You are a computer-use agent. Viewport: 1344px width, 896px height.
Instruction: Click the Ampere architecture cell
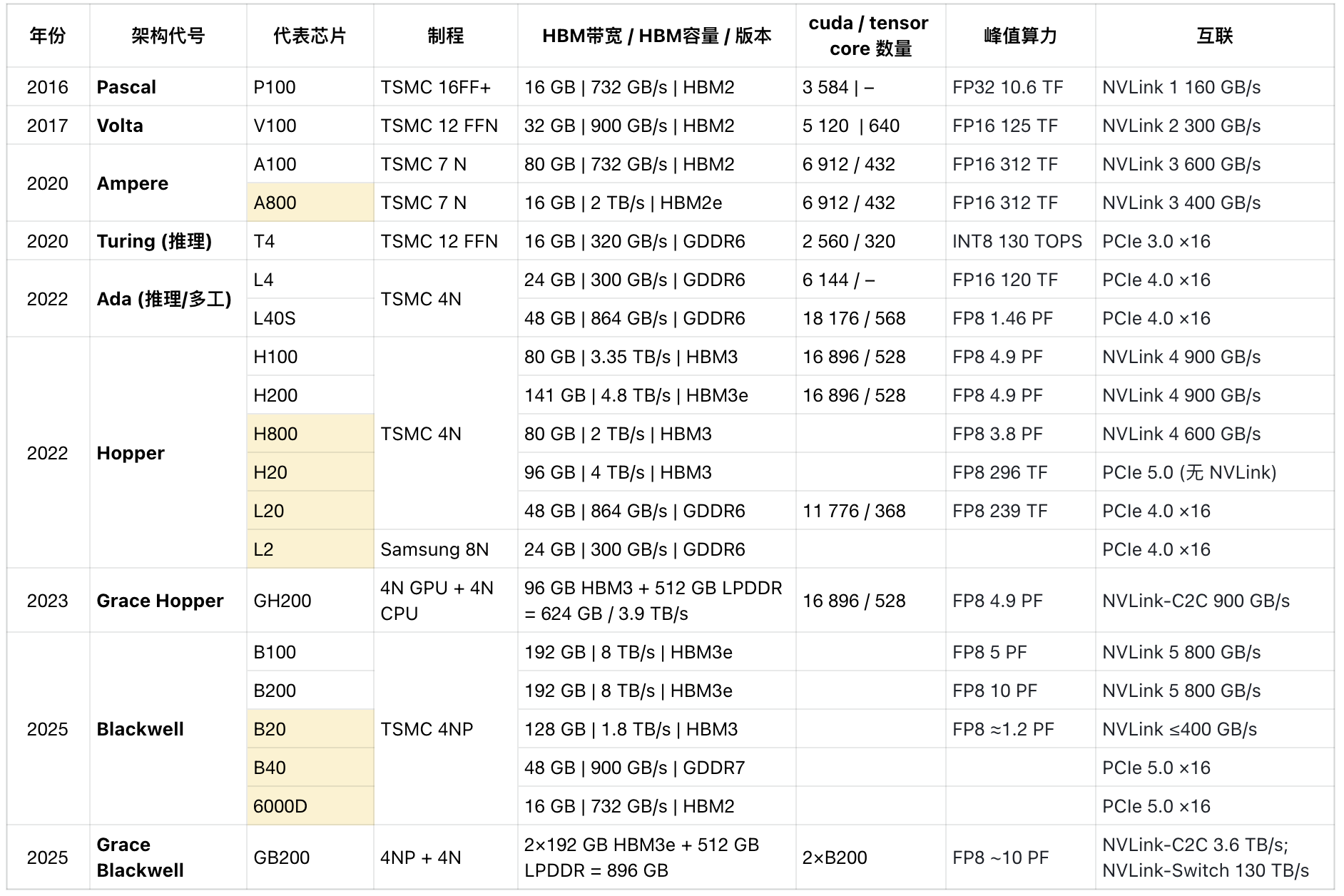point(168,183)
